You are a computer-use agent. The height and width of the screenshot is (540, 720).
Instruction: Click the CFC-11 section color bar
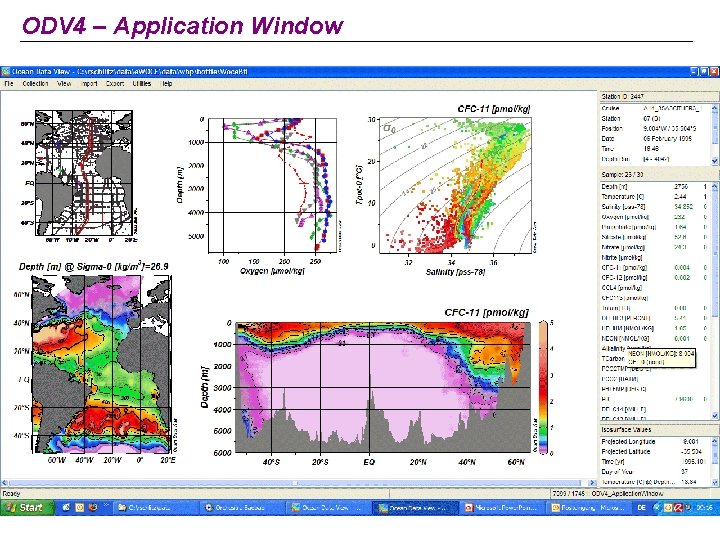pos(543,387)
